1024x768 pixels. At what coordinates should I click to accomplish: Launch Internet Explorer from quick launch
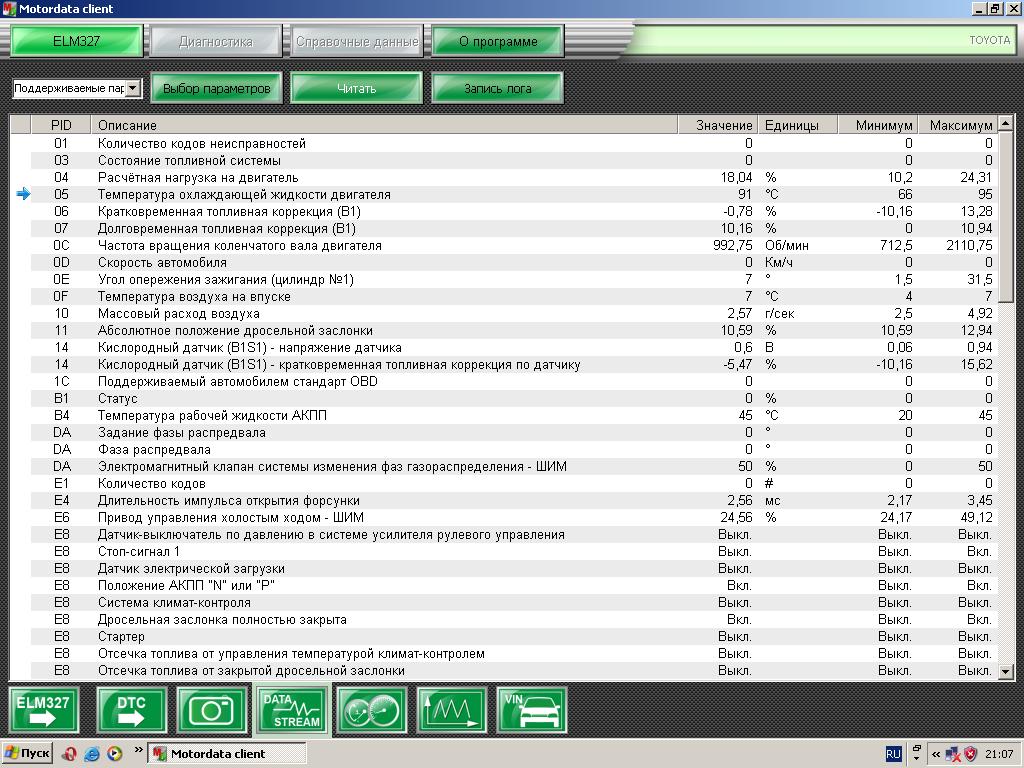pos(91,754)
